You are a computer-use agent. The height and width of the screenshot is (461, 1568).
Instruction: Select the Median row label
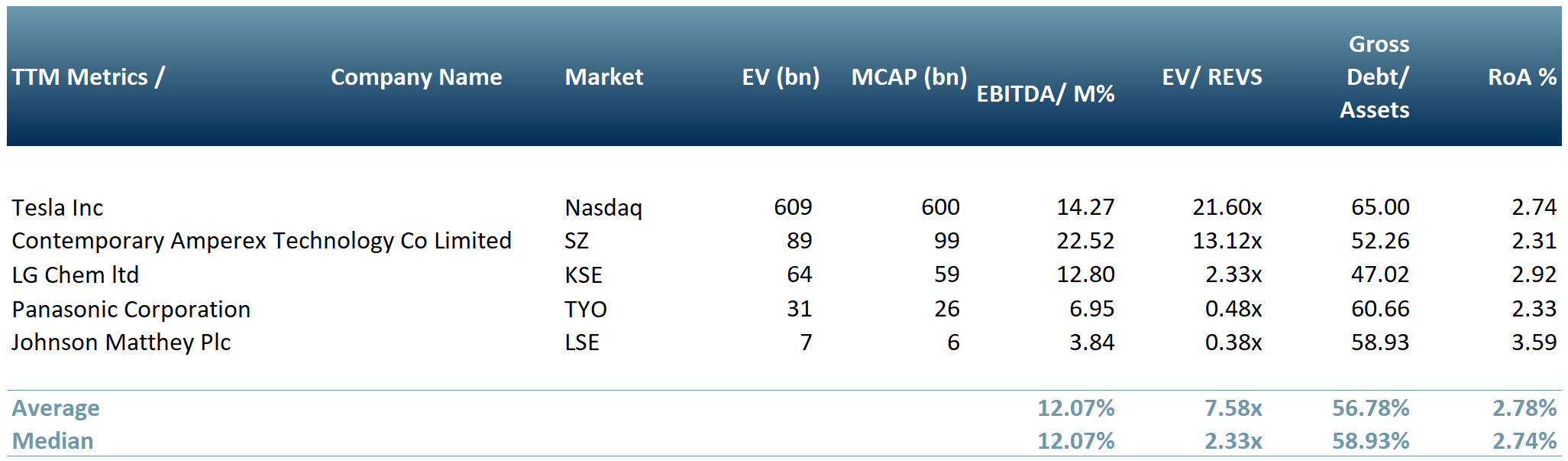point(53,441)
